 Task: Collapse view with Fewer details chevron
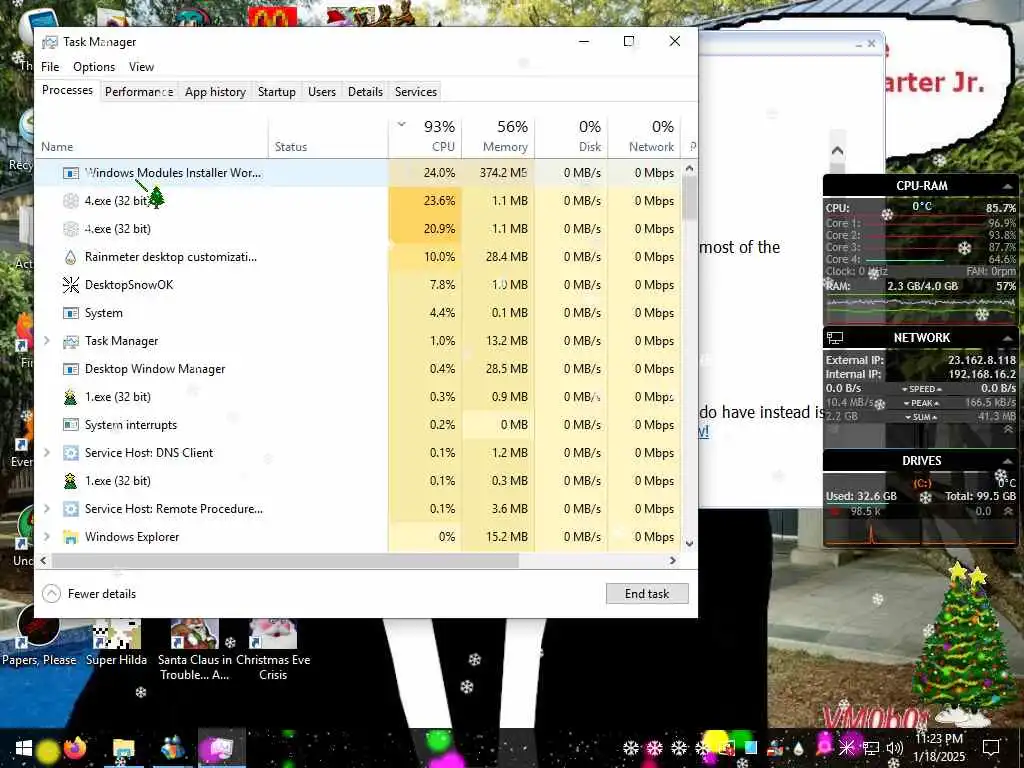click(x=52, y=594)
